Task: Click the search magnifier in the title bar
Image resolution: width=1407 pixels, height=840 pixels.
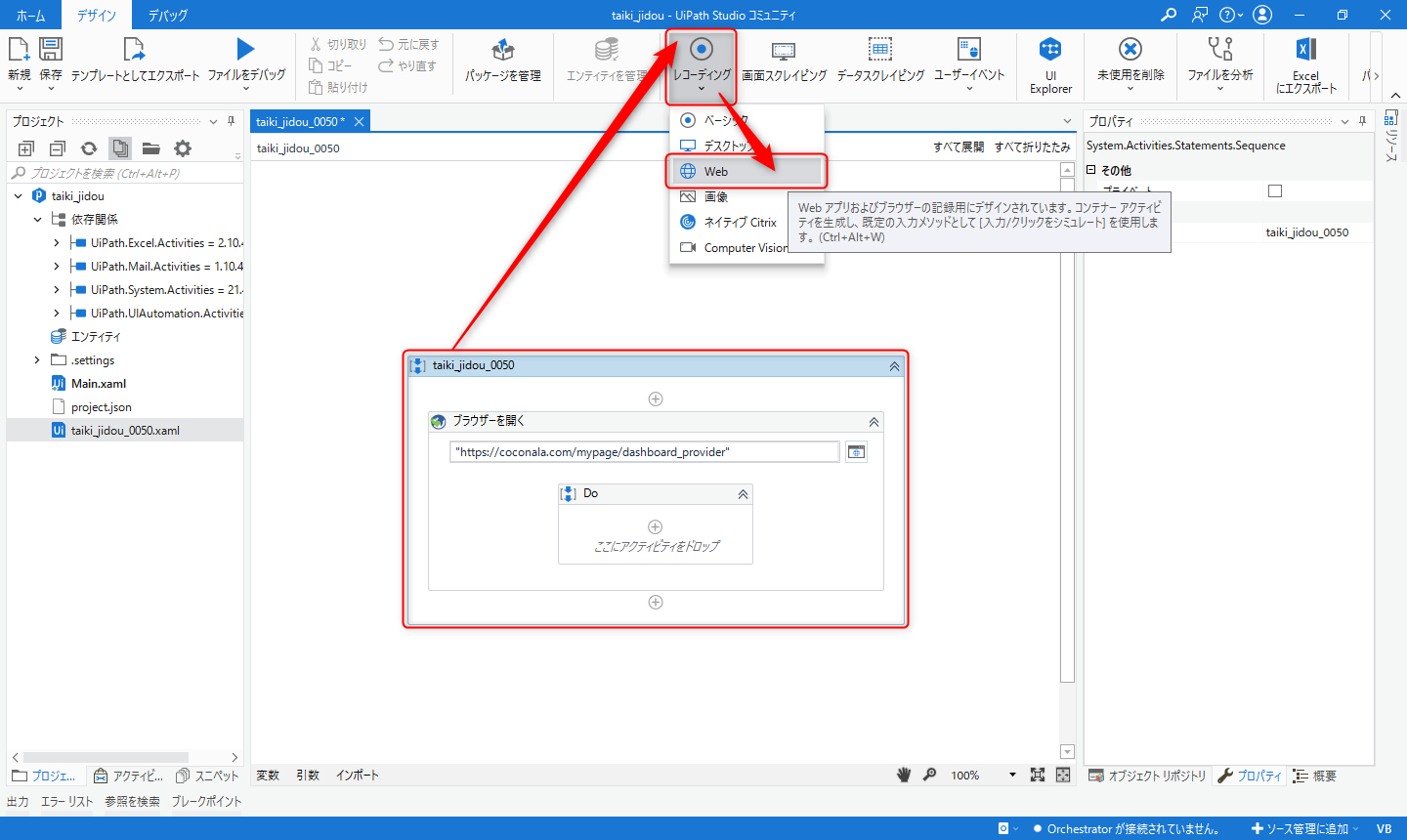Action: (1169, 15)
